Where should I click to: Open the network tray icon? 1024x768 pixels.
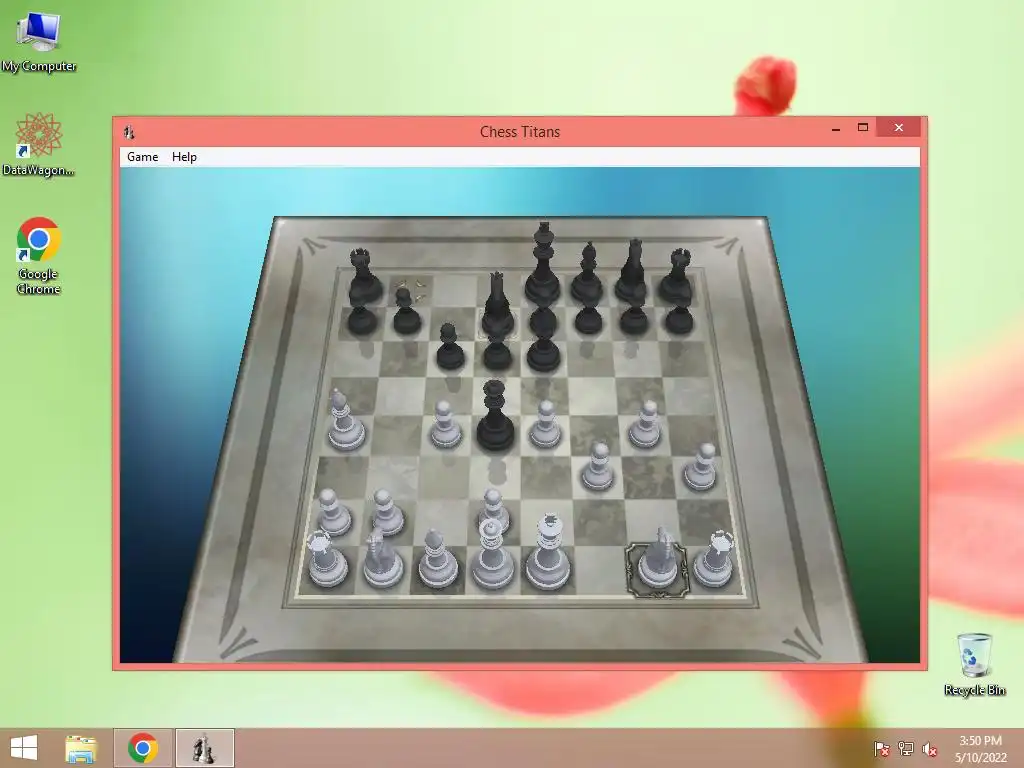(906, 749)
